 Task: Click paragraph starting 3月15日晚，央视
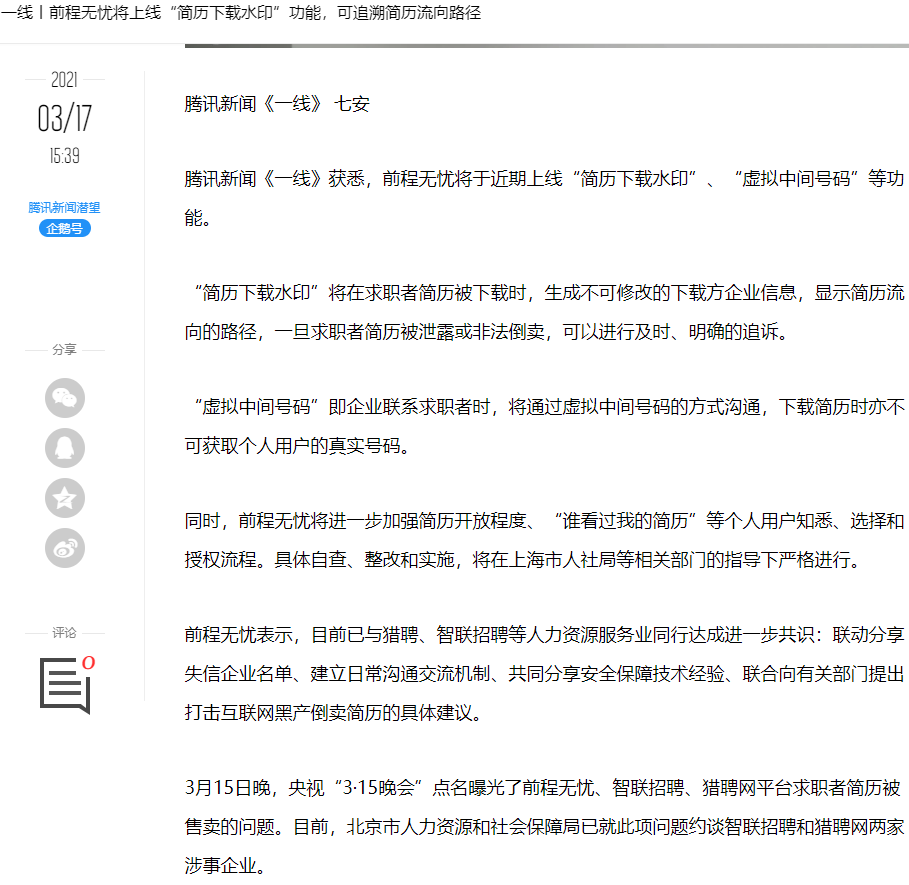[544, 826]
